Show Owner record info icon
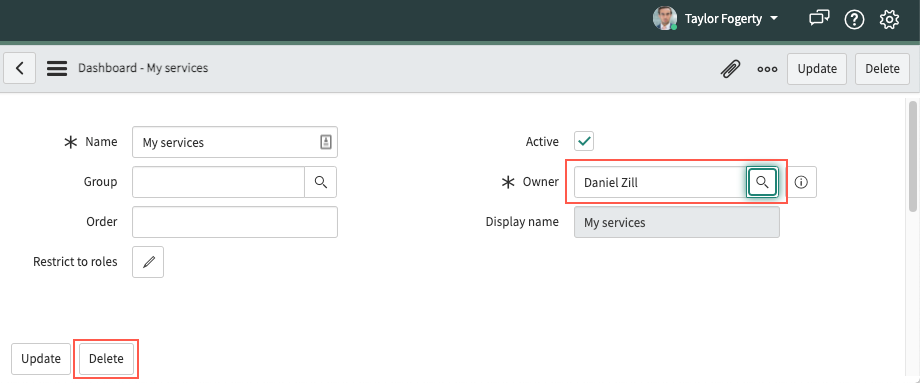Image resolution: width=920 pixels, height=383 pixels. click(801, 182)
